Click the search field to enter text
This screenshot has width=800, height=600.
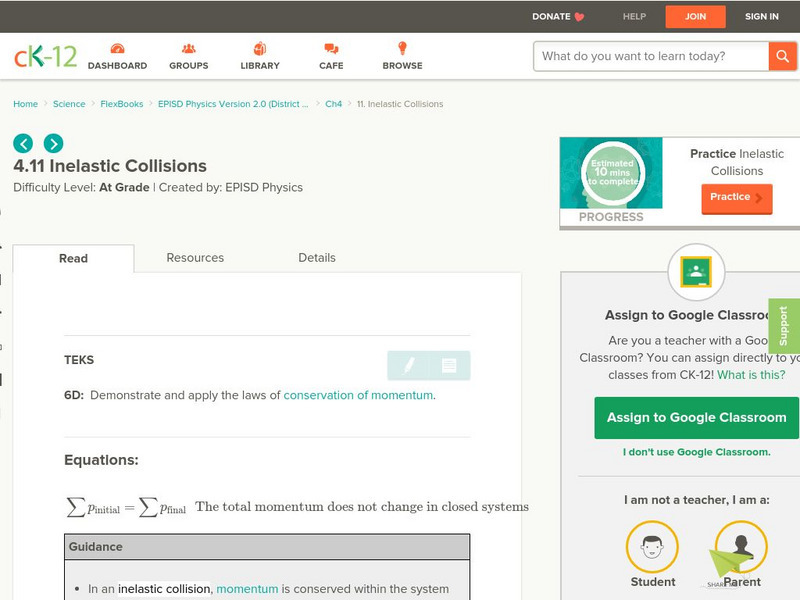pyautogui.click(x=650, y=56)
